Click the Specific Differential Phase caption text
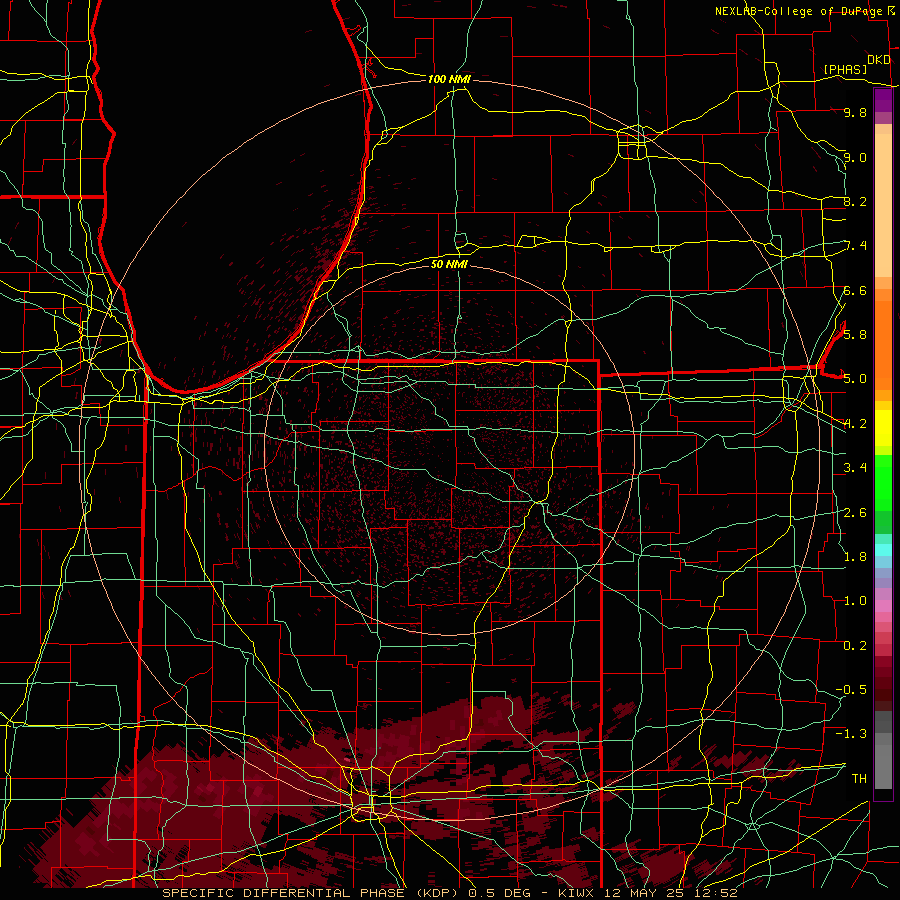 (x=449, y=893)
